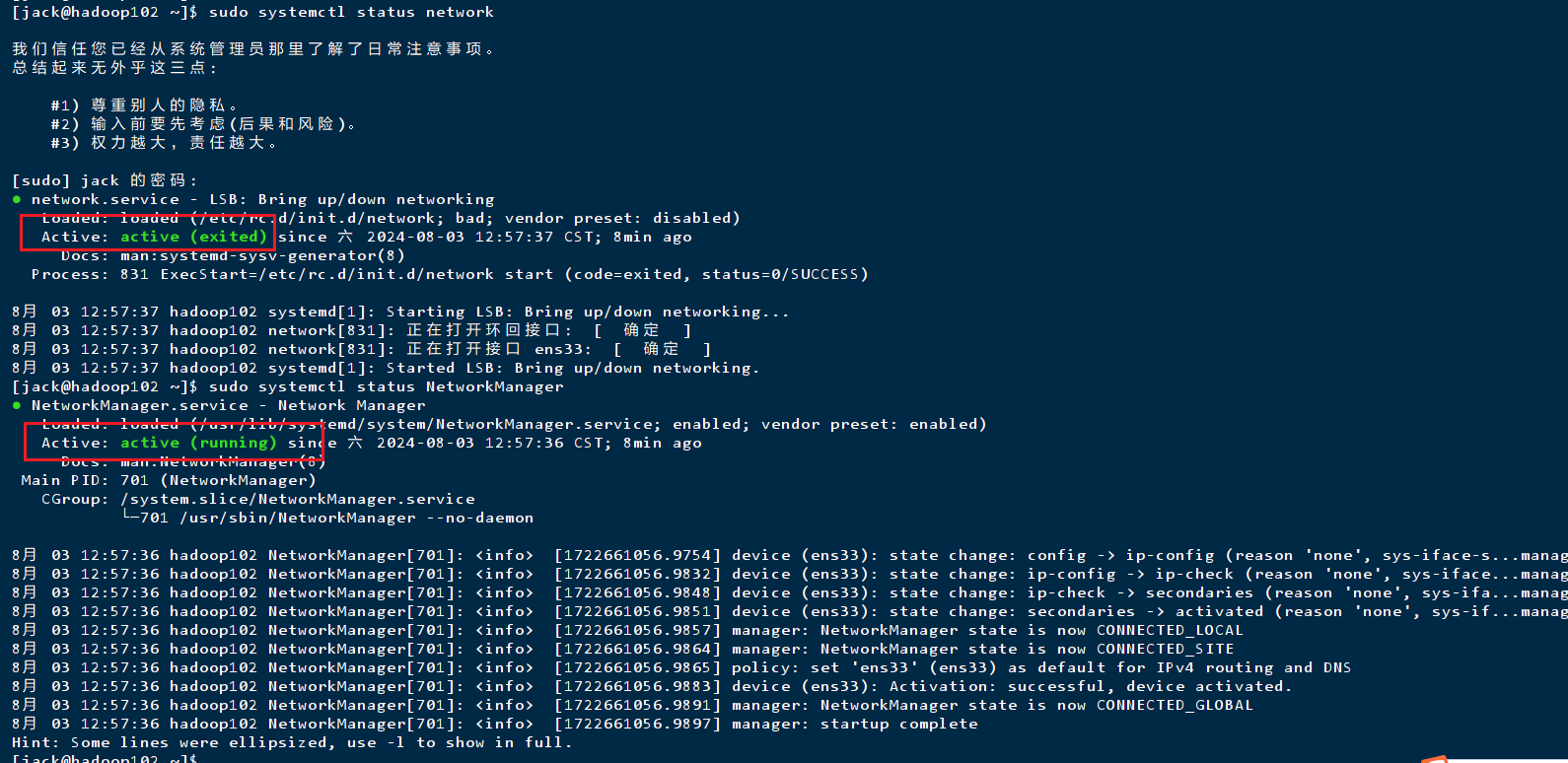
Task: Open the "man:systemd-sysv-generator(8)" docs reference
Action: tap(262, 255)
